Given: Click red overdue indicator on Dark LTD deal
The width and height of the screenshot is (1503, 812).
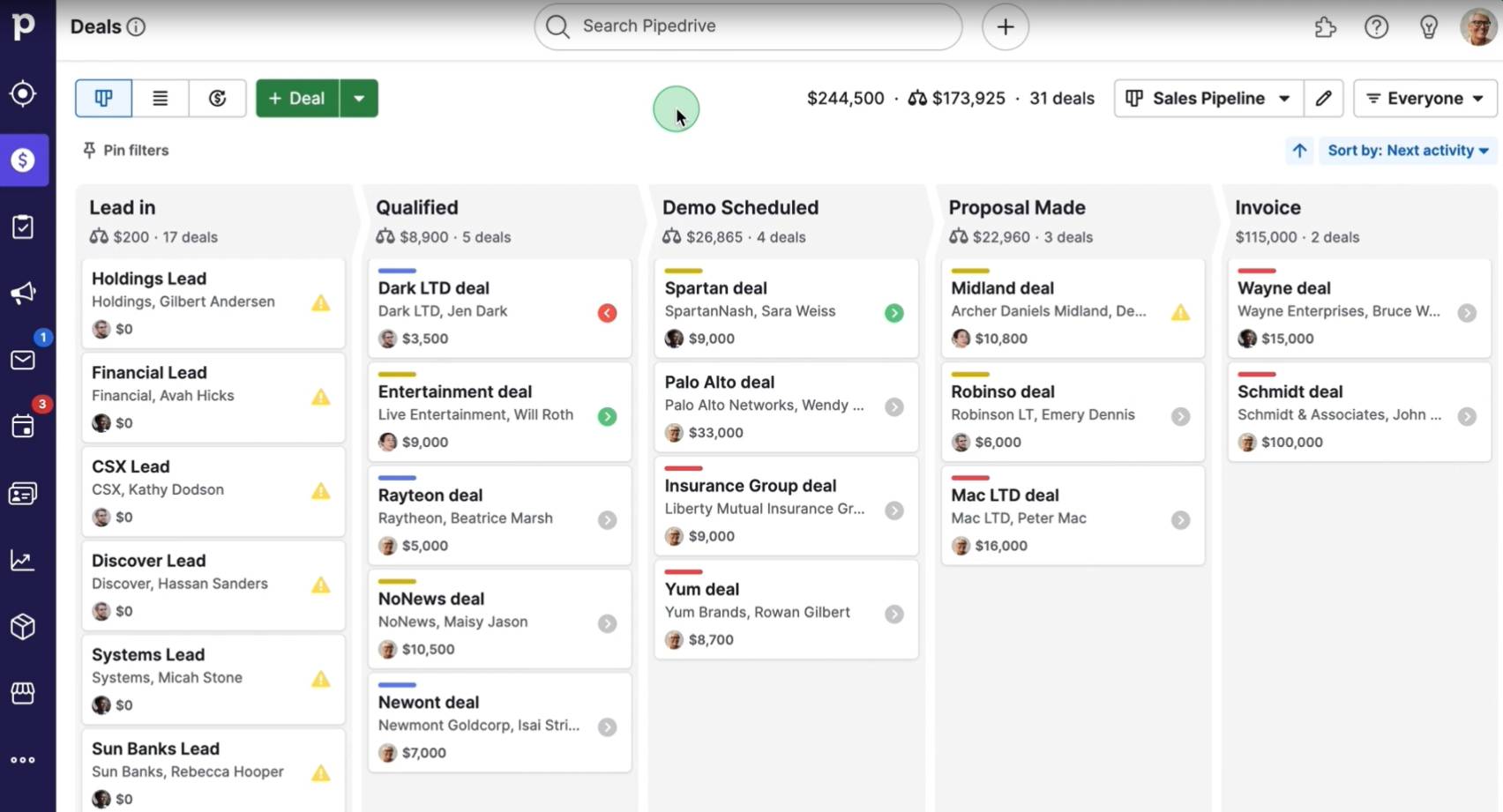Looking at the screenshot, I should tap(607, 313).
